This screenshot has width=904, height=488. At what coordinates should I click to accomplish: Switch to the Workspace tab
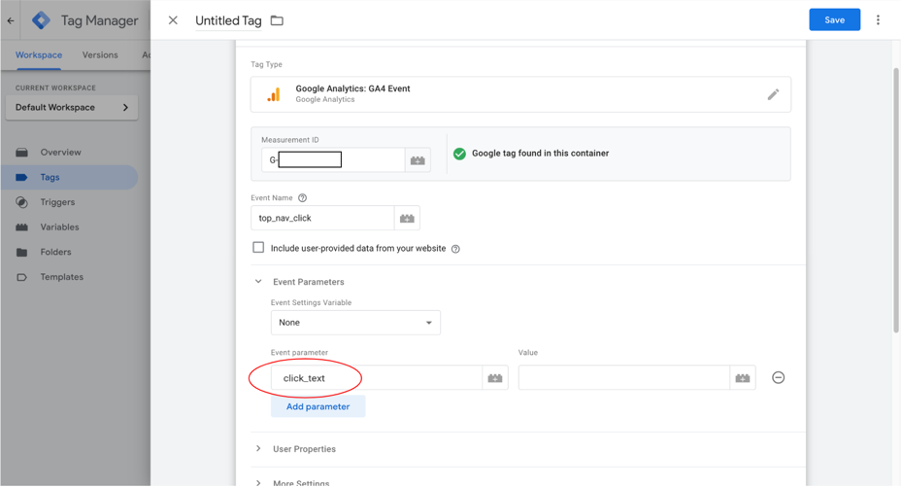(x=39, y=55)
